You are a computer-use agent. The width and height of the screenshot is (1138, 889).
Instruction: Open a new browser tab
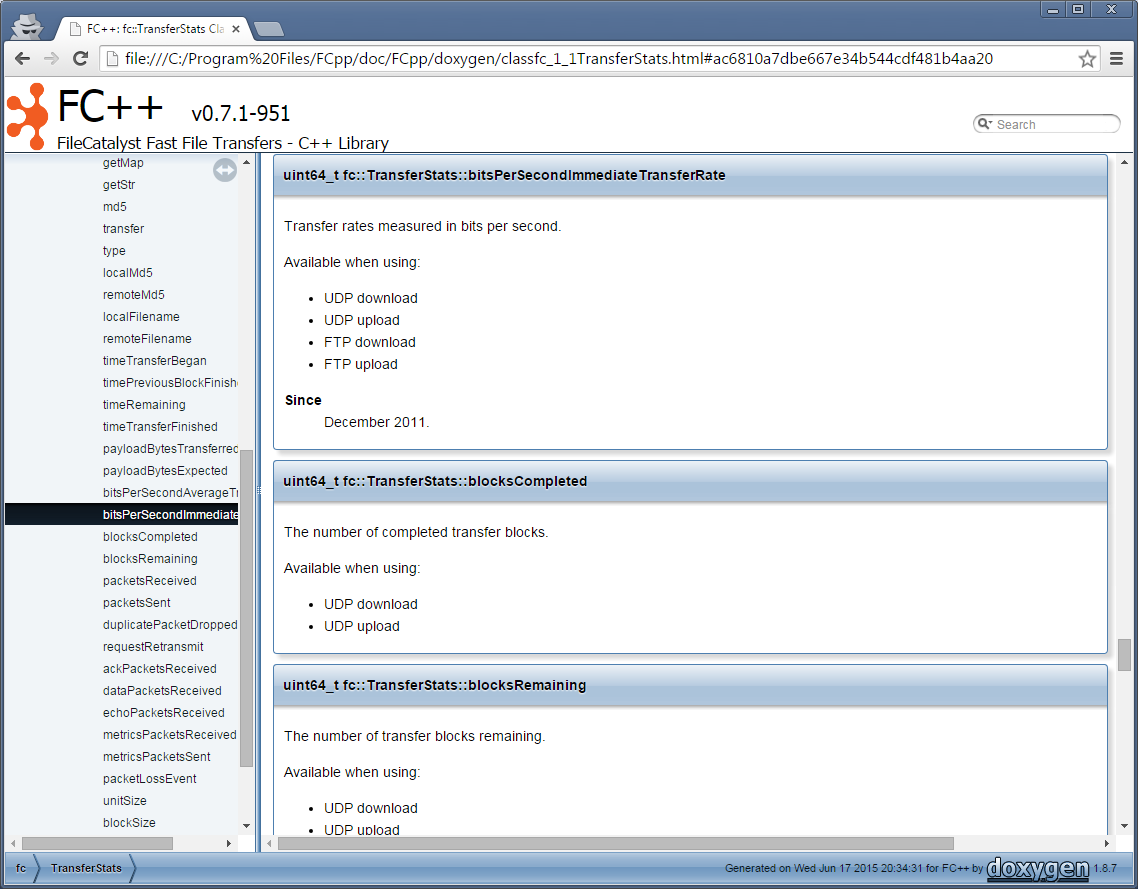pos(268,29)
